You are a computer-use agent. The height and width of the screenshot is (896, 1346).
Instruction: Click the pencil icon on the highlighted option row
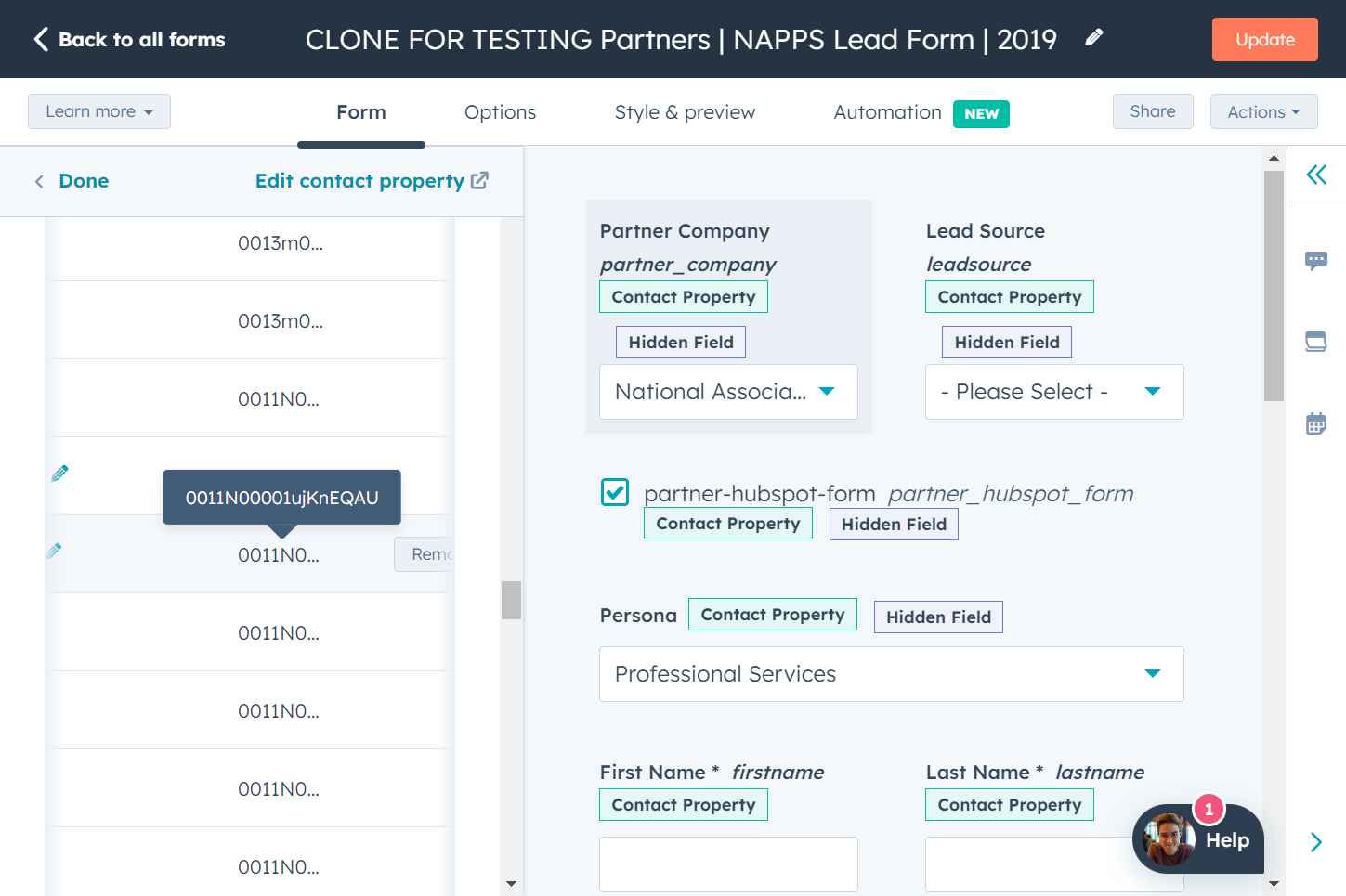click(54, 551)
